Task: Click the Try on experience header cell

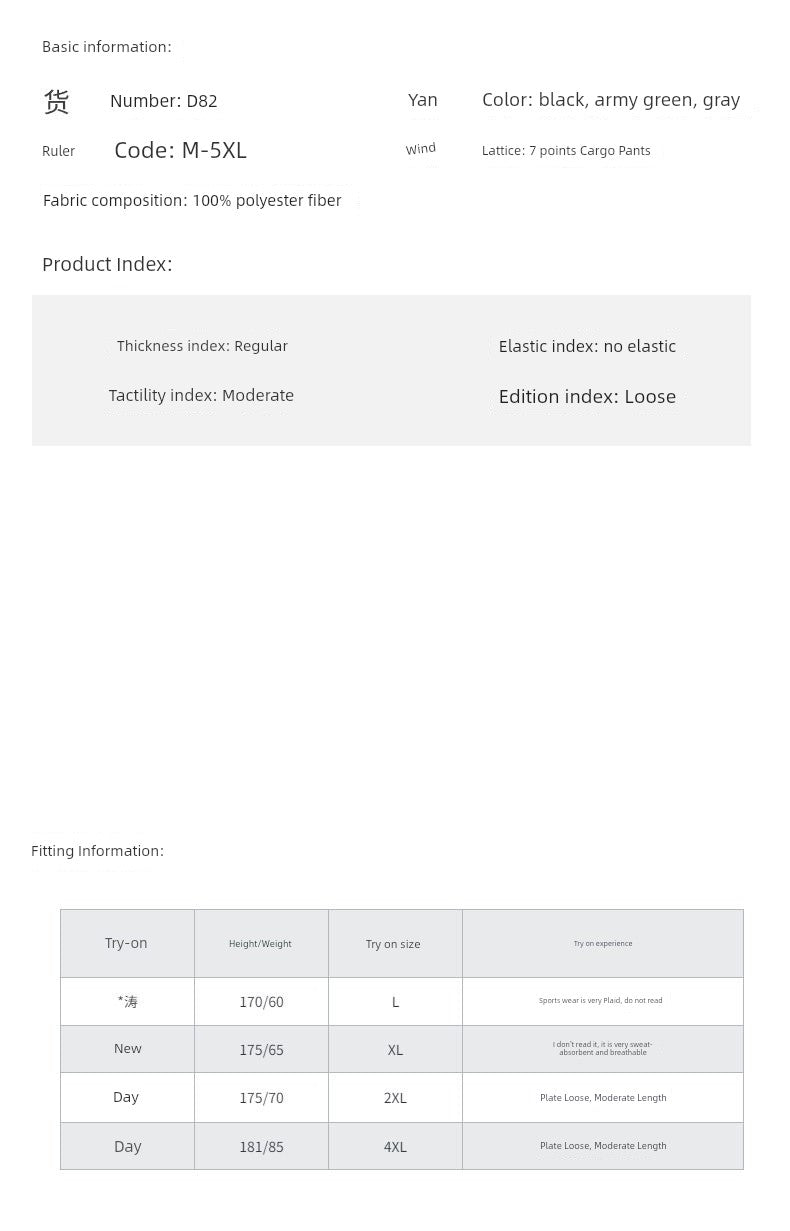Action: pos(602,944)
